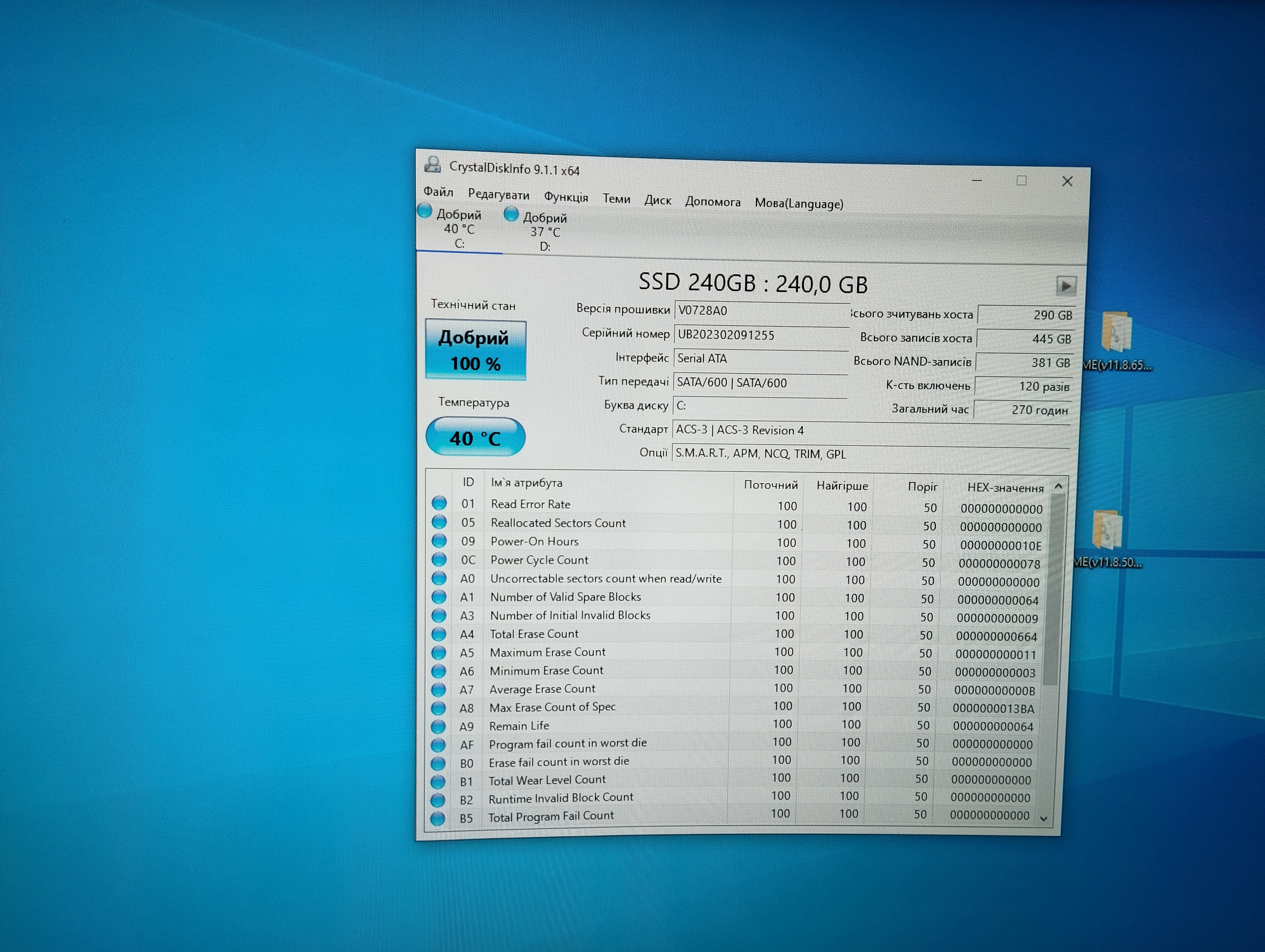Click scroll up arrow in attribute list

click(1058, 486)
